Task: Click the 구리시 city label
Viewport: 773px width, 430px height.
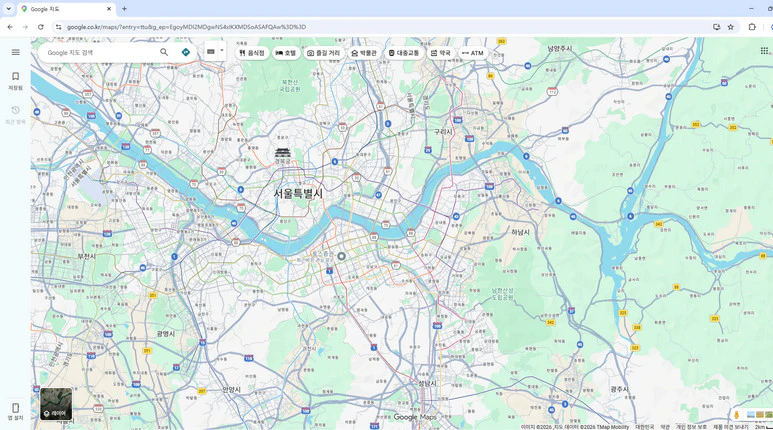Action: [443, 132]
